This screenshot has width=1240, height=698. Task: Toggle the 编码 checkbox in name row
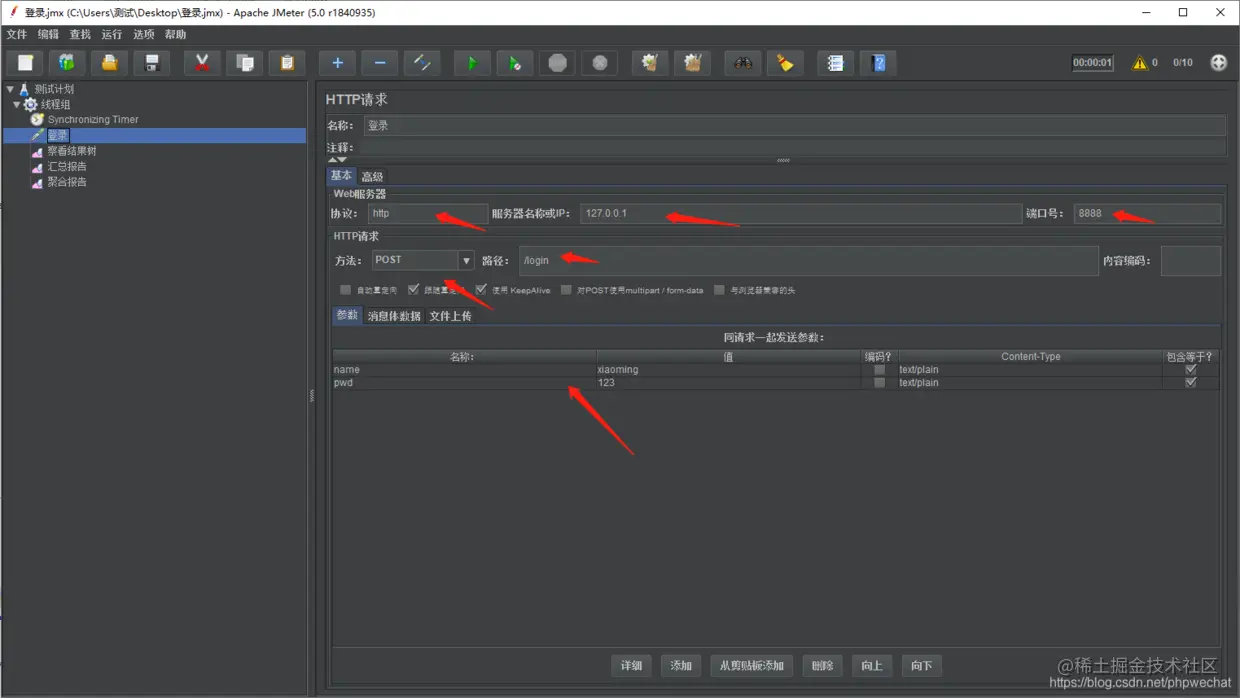(x=879, y=370)
